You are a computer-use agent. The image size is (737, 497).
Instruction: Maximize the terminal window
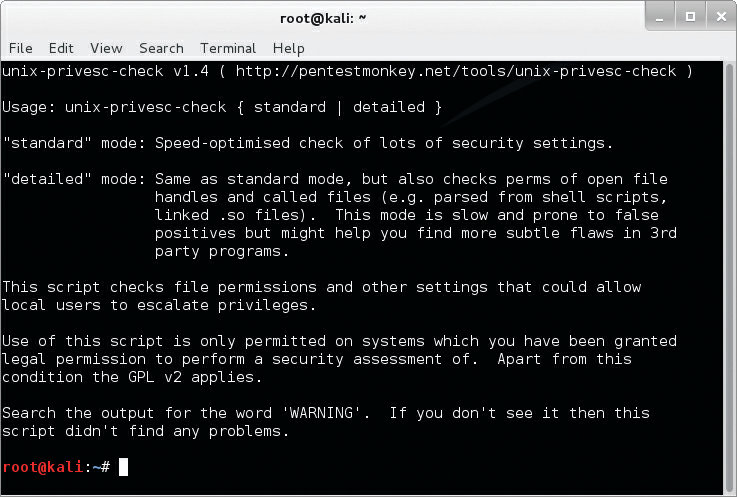pyautogui.click(x=689, y=16)
